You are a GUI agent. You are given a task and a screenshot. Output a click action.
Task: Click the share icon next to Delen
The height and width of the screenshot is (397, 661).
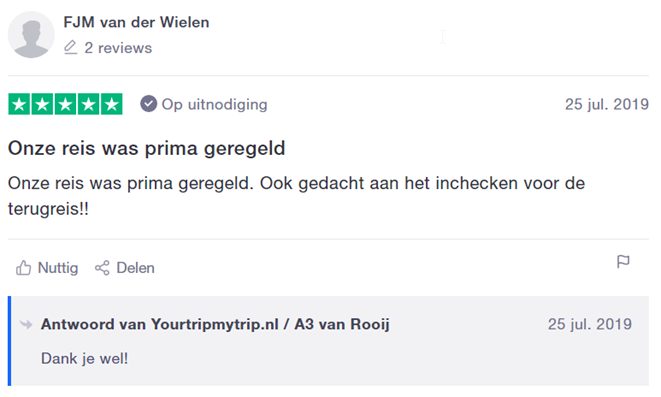pos(102,268)
